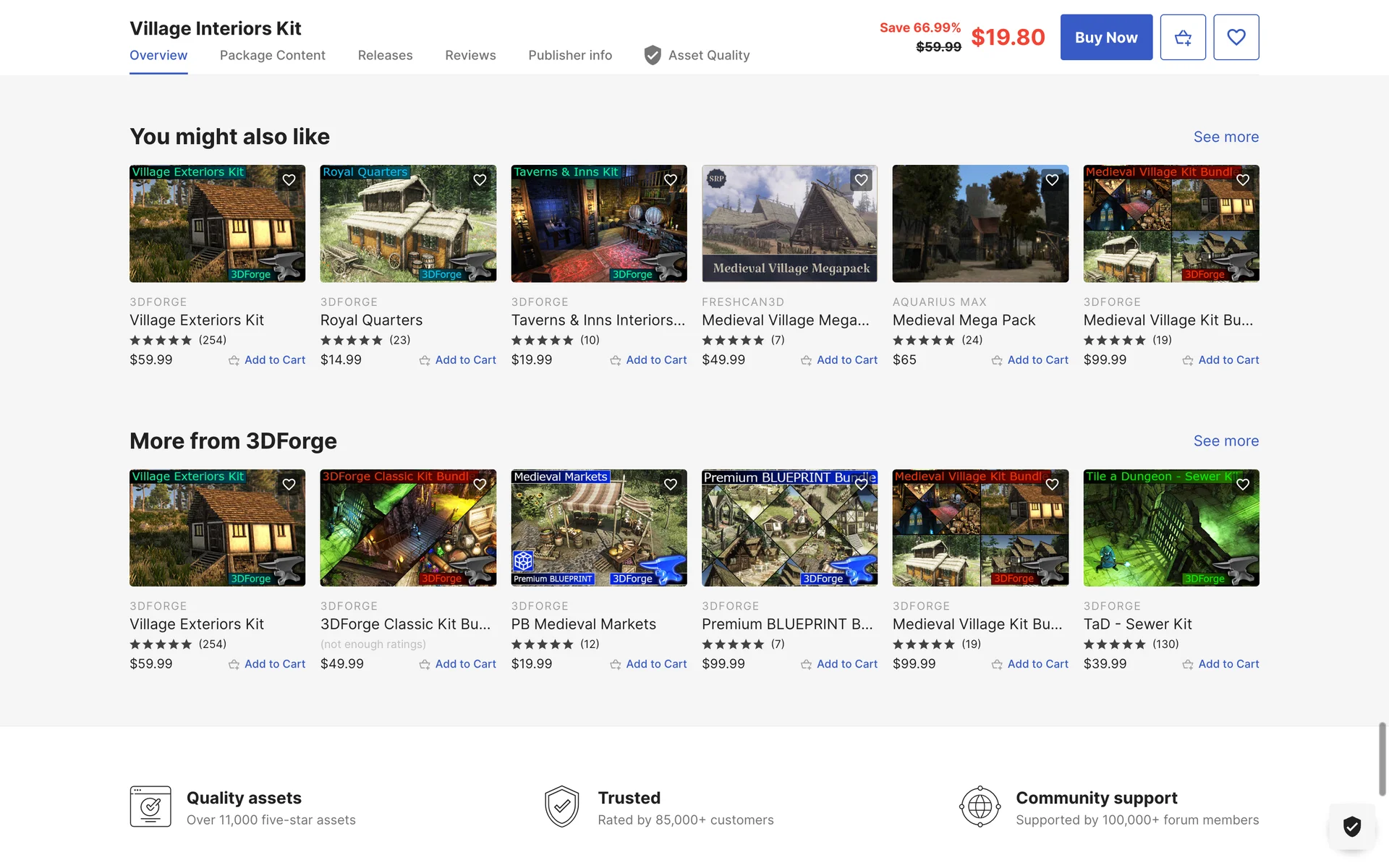The image size is (1389, 868).
Task: Click cart icon beside Royal Quarters price
Action: point(425,360)
